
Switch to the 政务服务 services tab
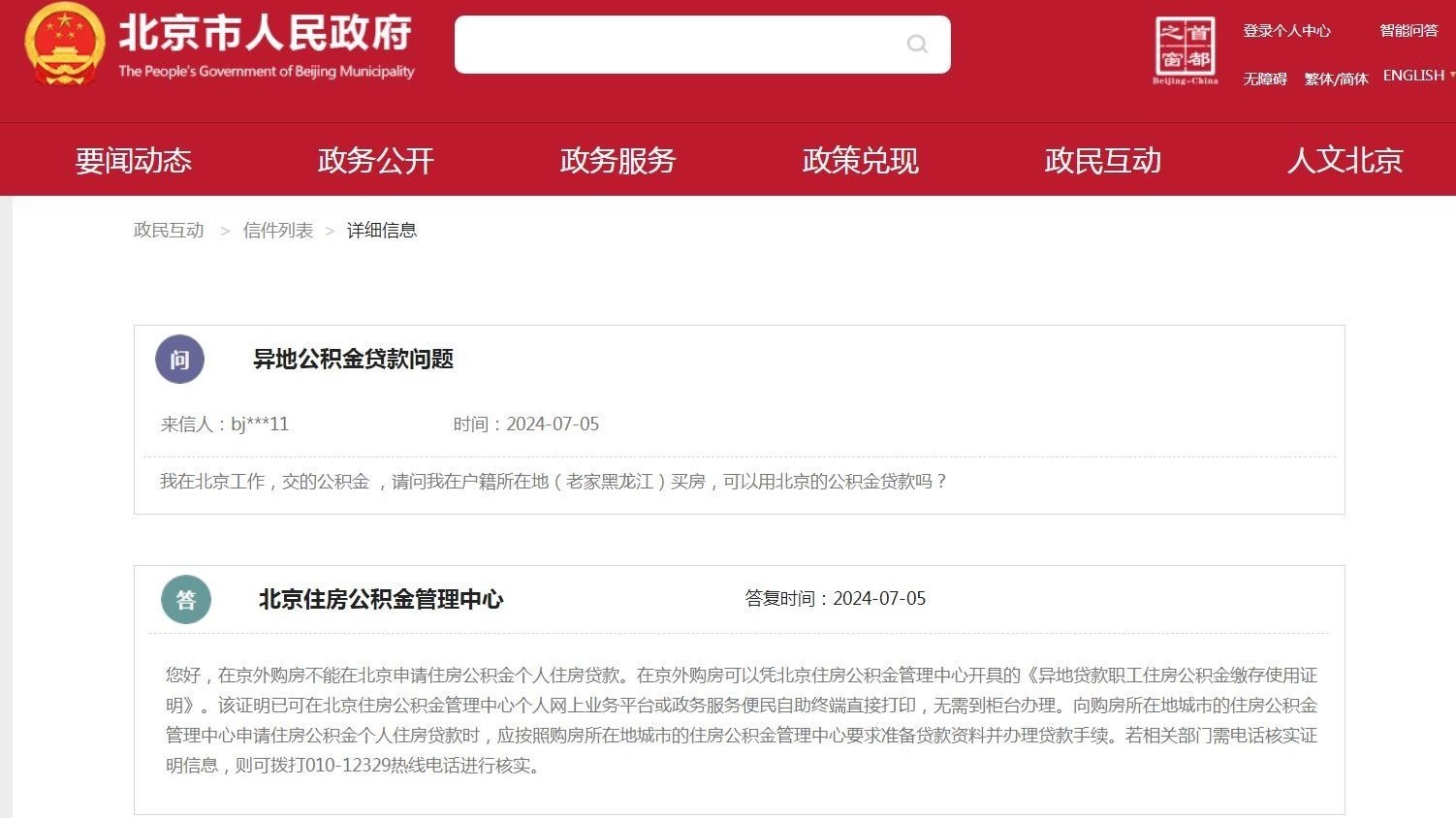(617, 160)
